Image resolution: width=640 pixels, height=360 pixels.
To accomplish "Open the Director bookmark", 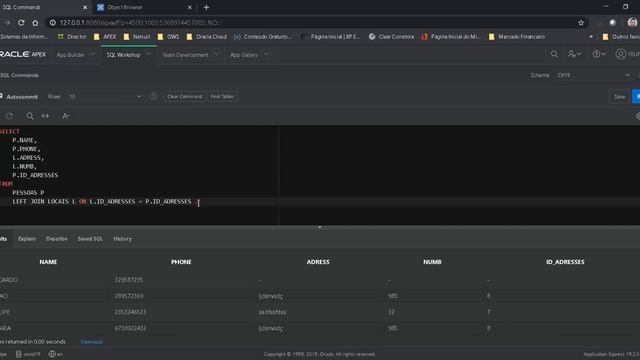I will tap(72, 37).
